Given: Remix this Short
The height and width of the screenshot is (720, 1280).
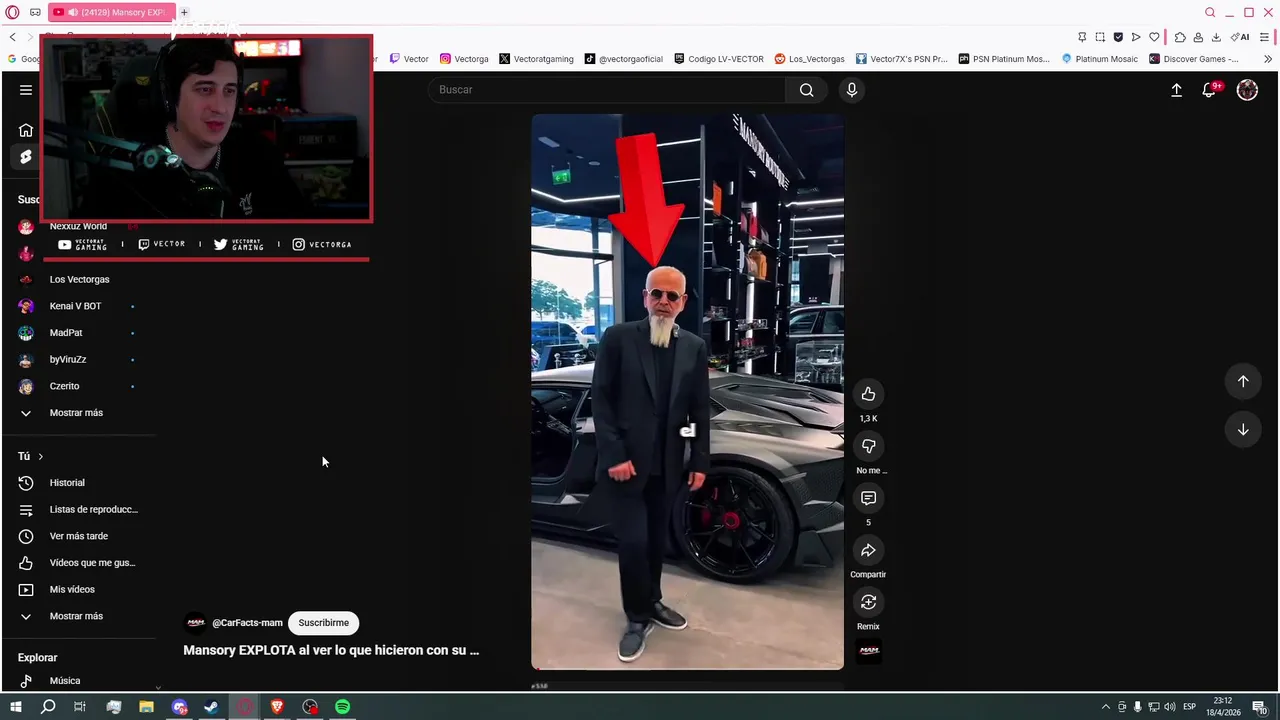Looking at the screenshot, I should [868, 602].
